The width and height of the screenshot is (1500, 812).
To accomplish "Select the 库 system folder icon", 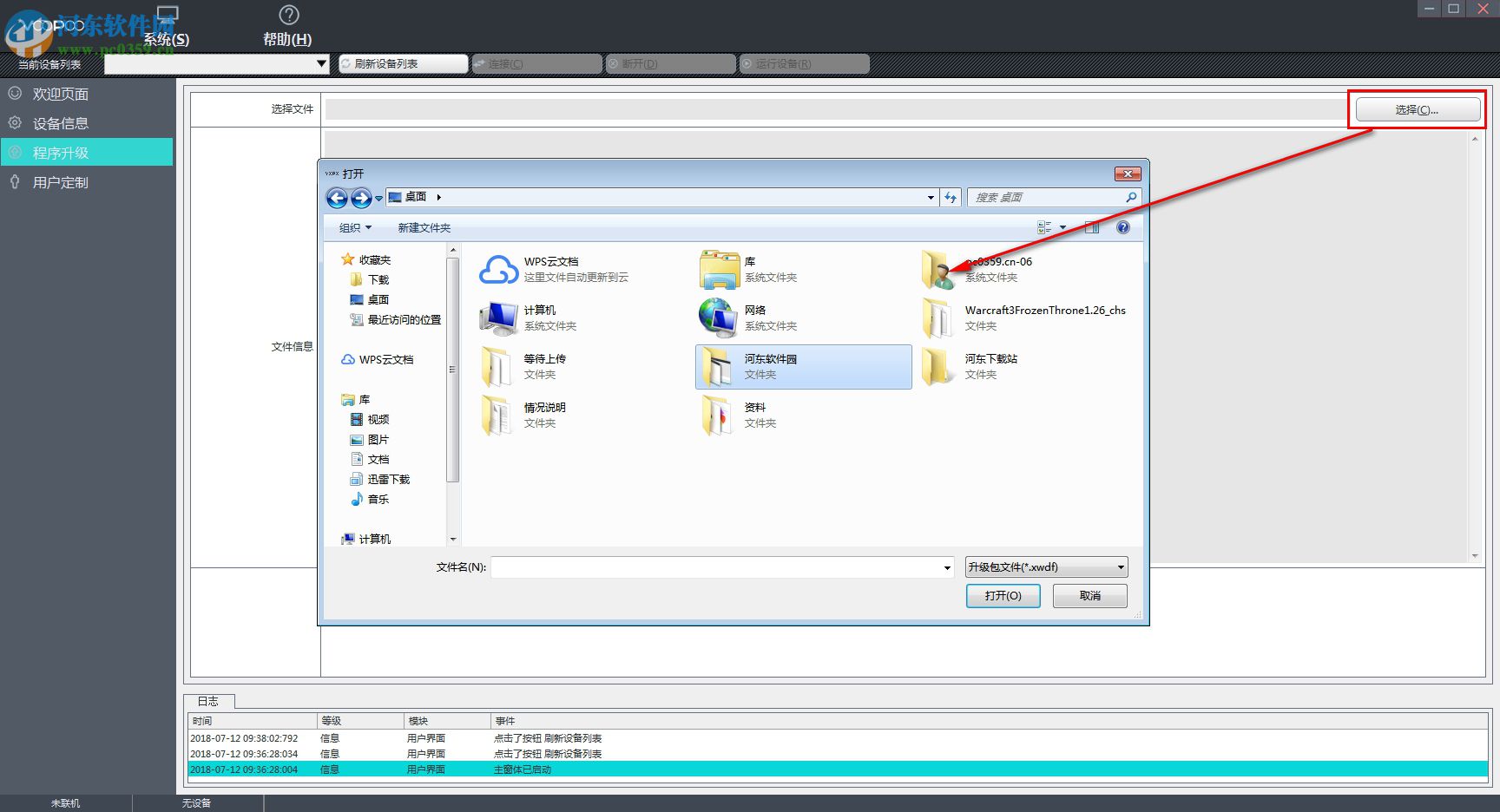I will (720, 270).
